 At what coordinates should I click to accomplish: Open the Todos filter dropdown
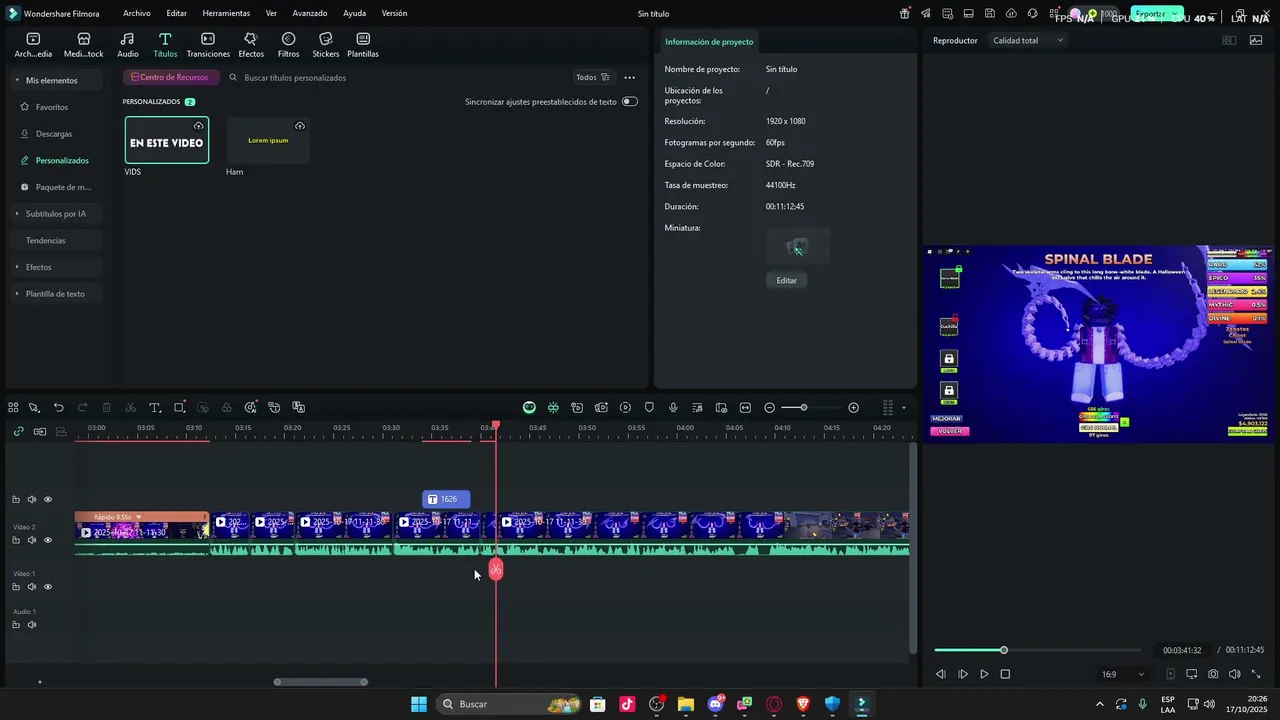pos(593,77)
